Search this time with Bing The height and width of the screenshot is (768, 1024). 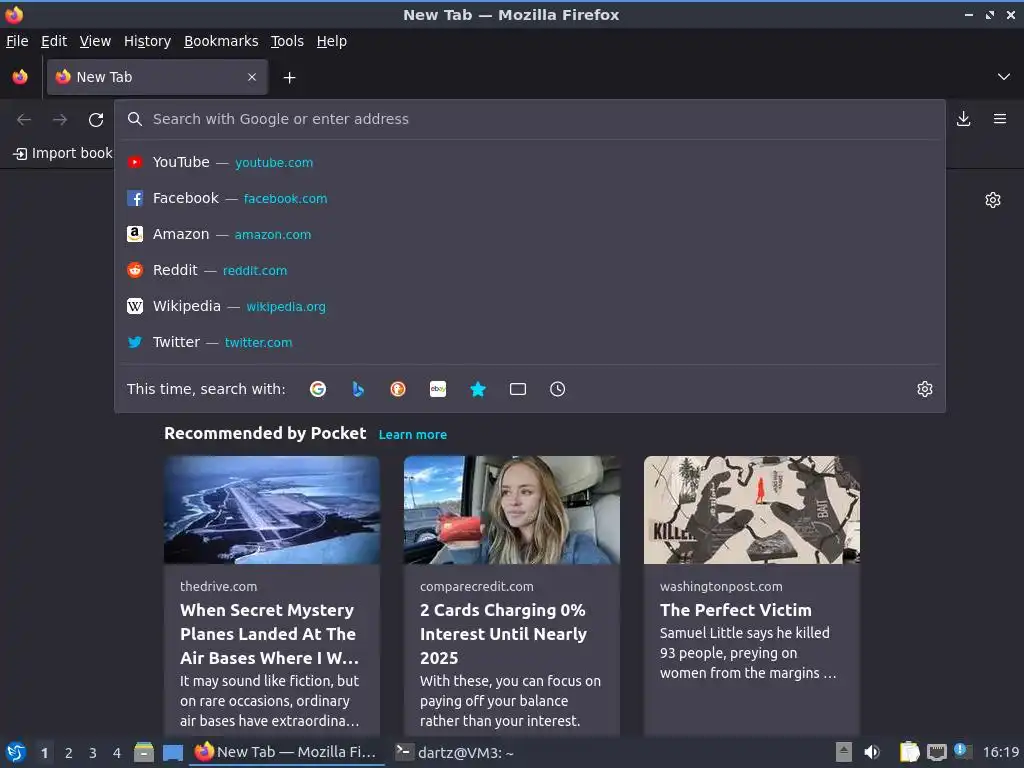pyautogui.click(x=358, y=389)
